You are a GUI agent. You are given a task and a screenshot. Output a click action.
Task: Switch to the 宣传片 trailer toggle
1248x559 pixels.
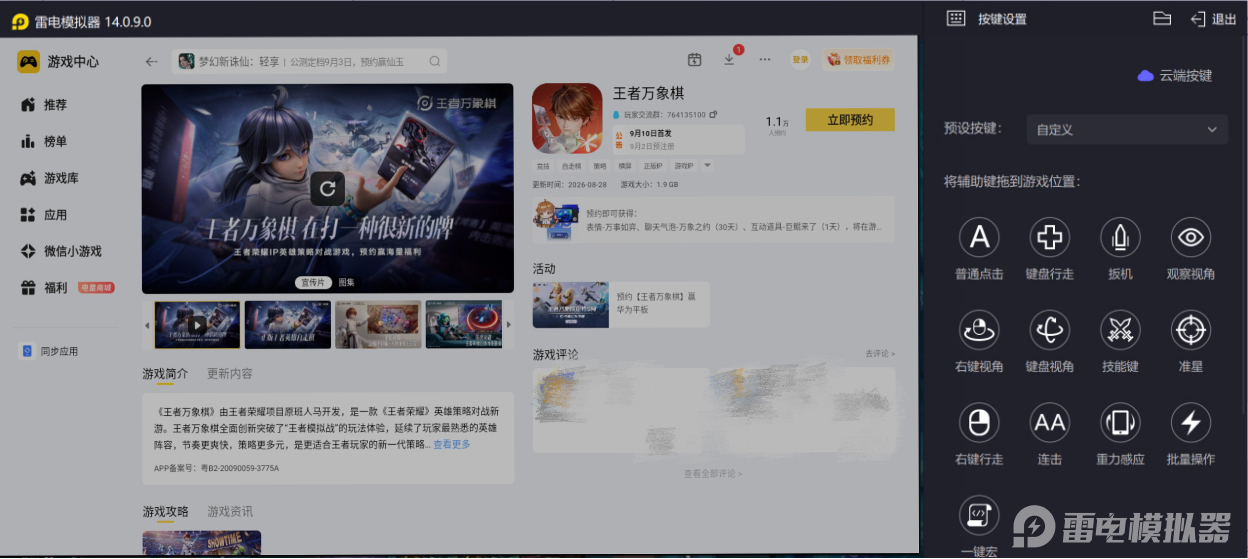point(315,283)
